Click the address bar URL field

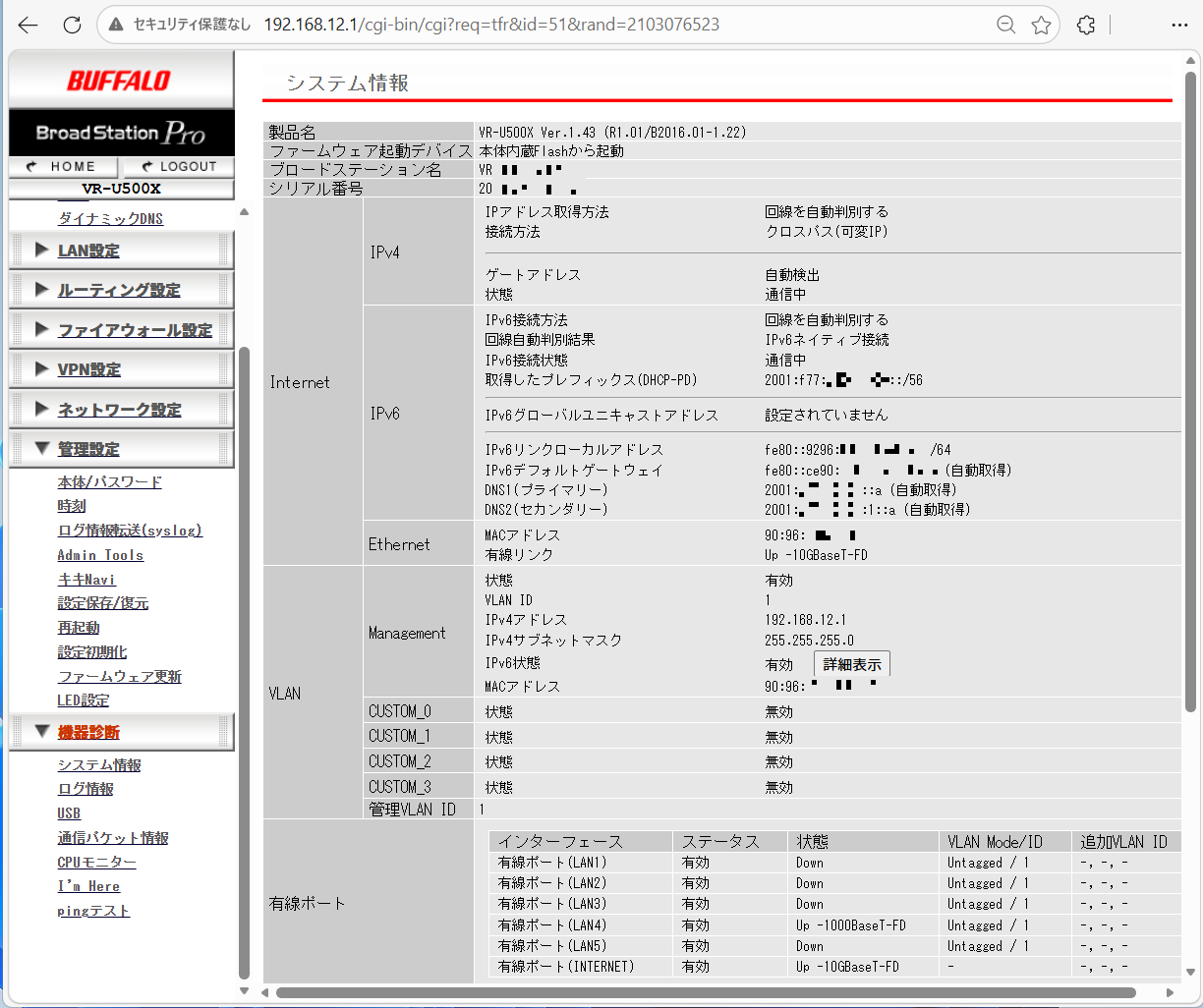[x=491, y=26]
